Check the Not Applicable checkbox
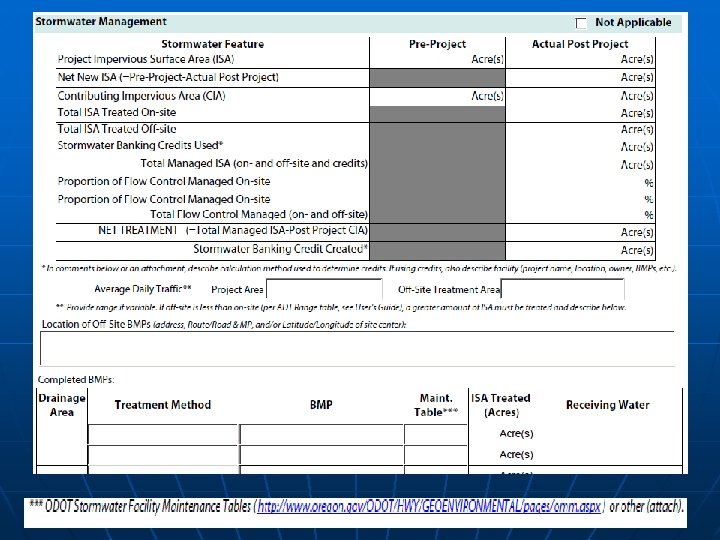Viewport: 720px width, 540px height. [x=581, y=23]
